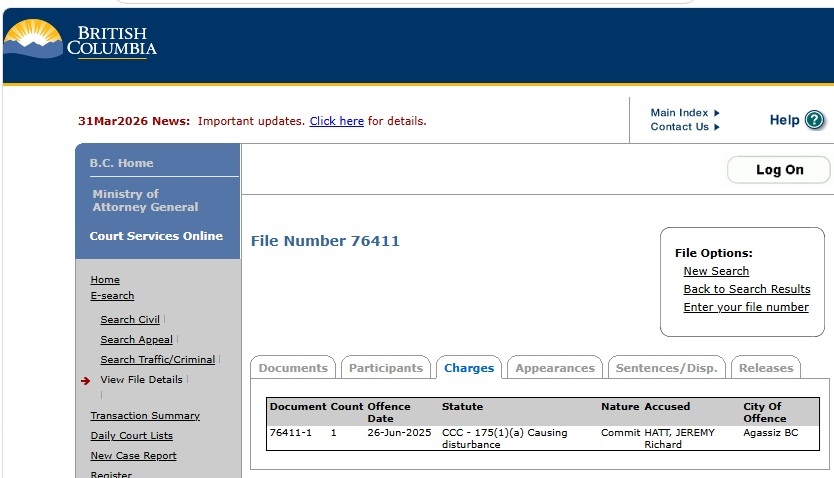Click the British Columbia sun logo
Image resolution: width=834 pixels, height=478 pixels.
click(x=33, y=39)
